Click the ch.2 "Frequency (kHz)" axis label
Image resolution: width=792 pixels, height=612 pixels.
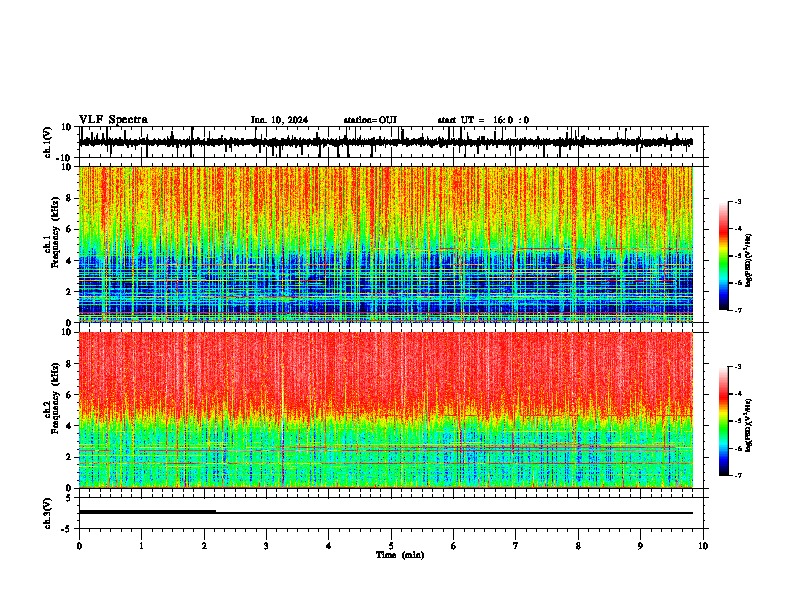pos(56,398)
